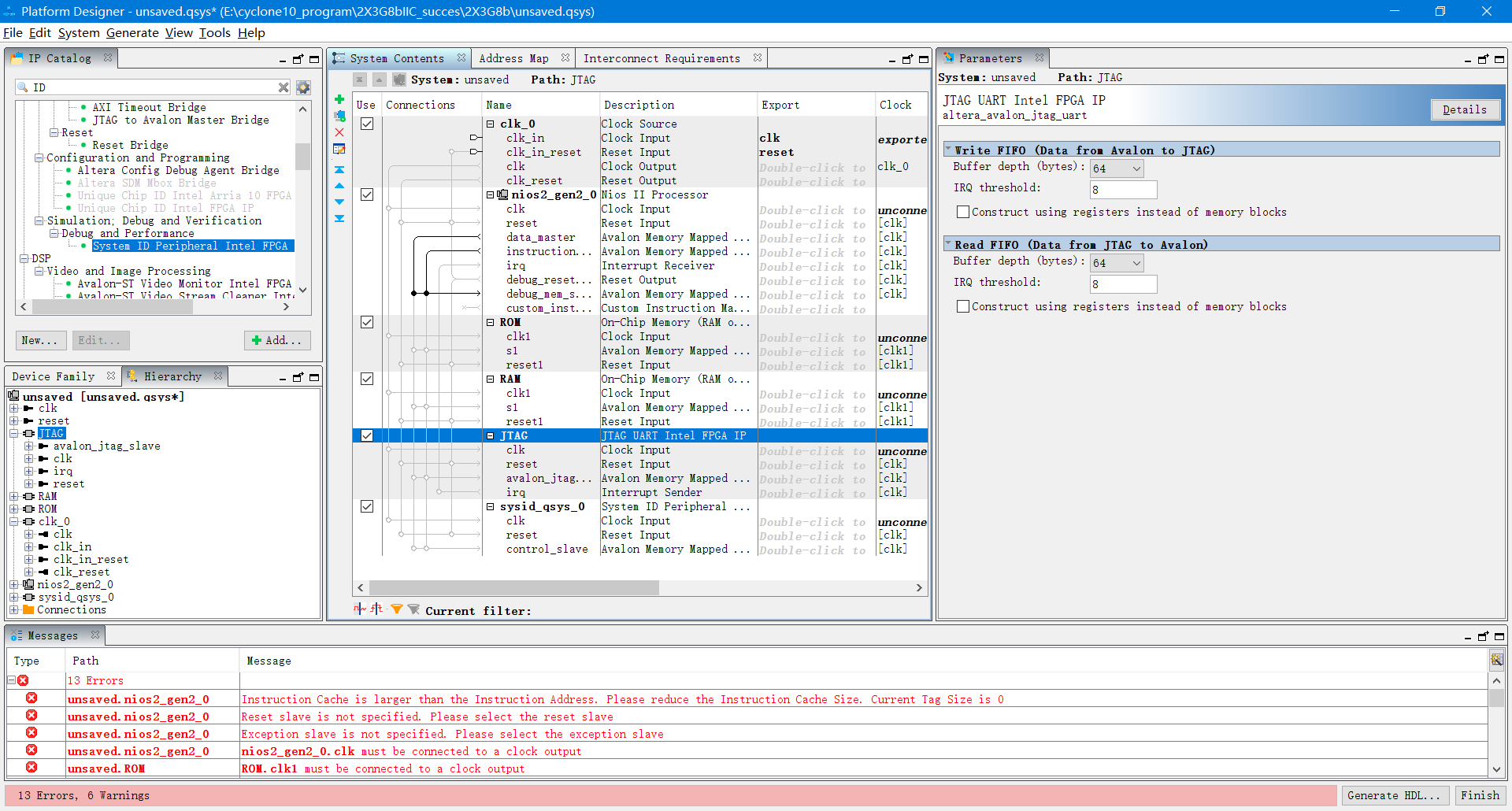The width and height of the screenshot is (1512, 811).
Task: Collapse the clk_0 row in System Contents
Action: pos(491,124)
